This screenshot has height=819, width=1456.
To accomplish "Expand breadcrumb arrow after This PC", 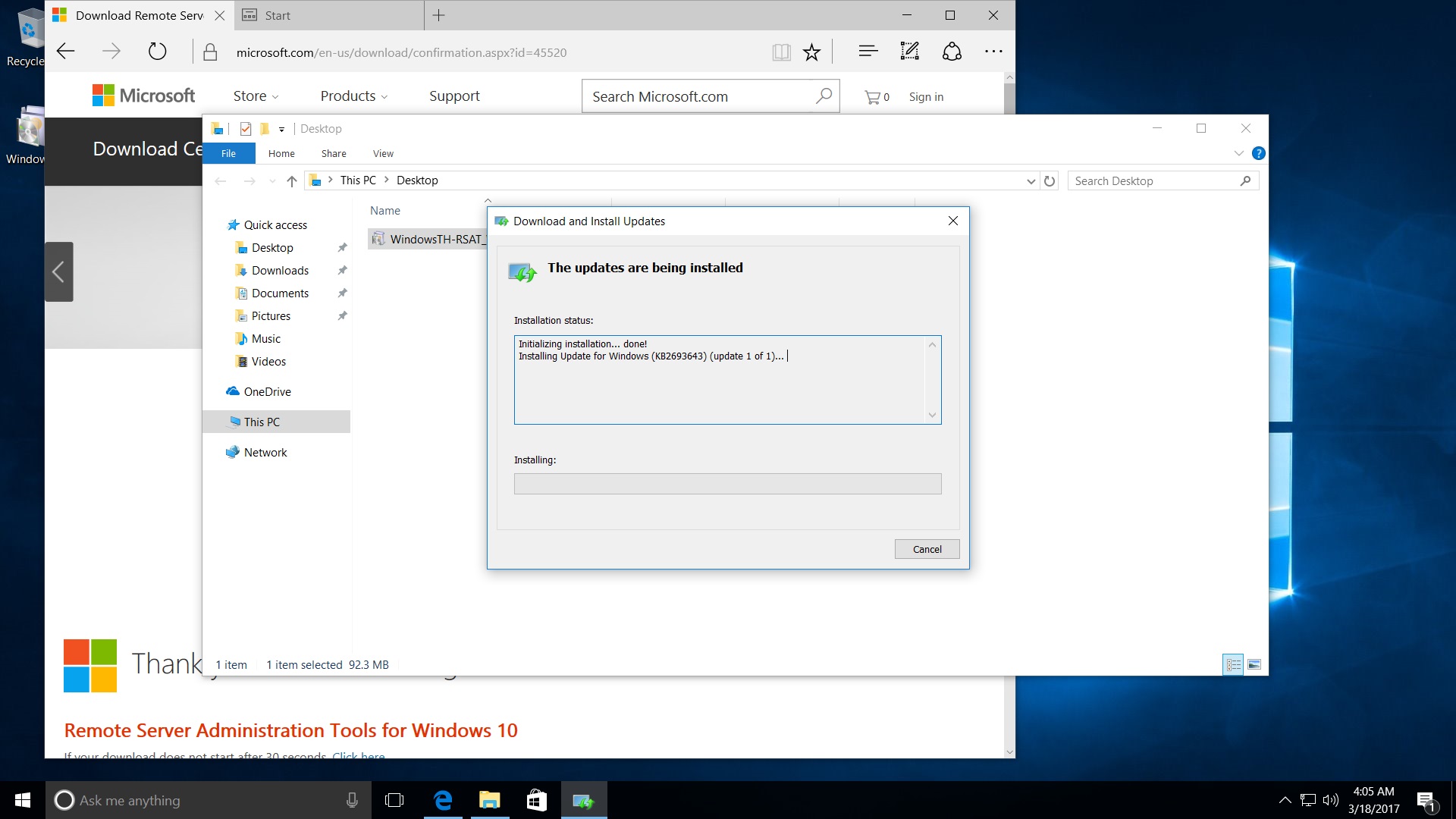I will [x=387, y=180].
